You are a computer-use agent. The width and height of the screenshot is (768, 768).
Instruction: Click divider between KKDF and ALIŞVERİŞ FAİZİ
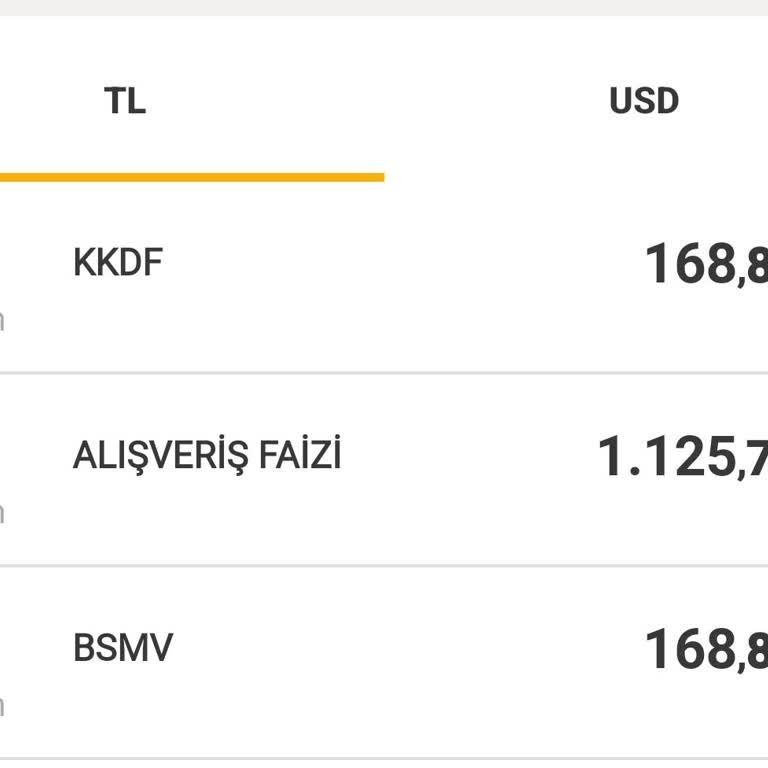384,373
